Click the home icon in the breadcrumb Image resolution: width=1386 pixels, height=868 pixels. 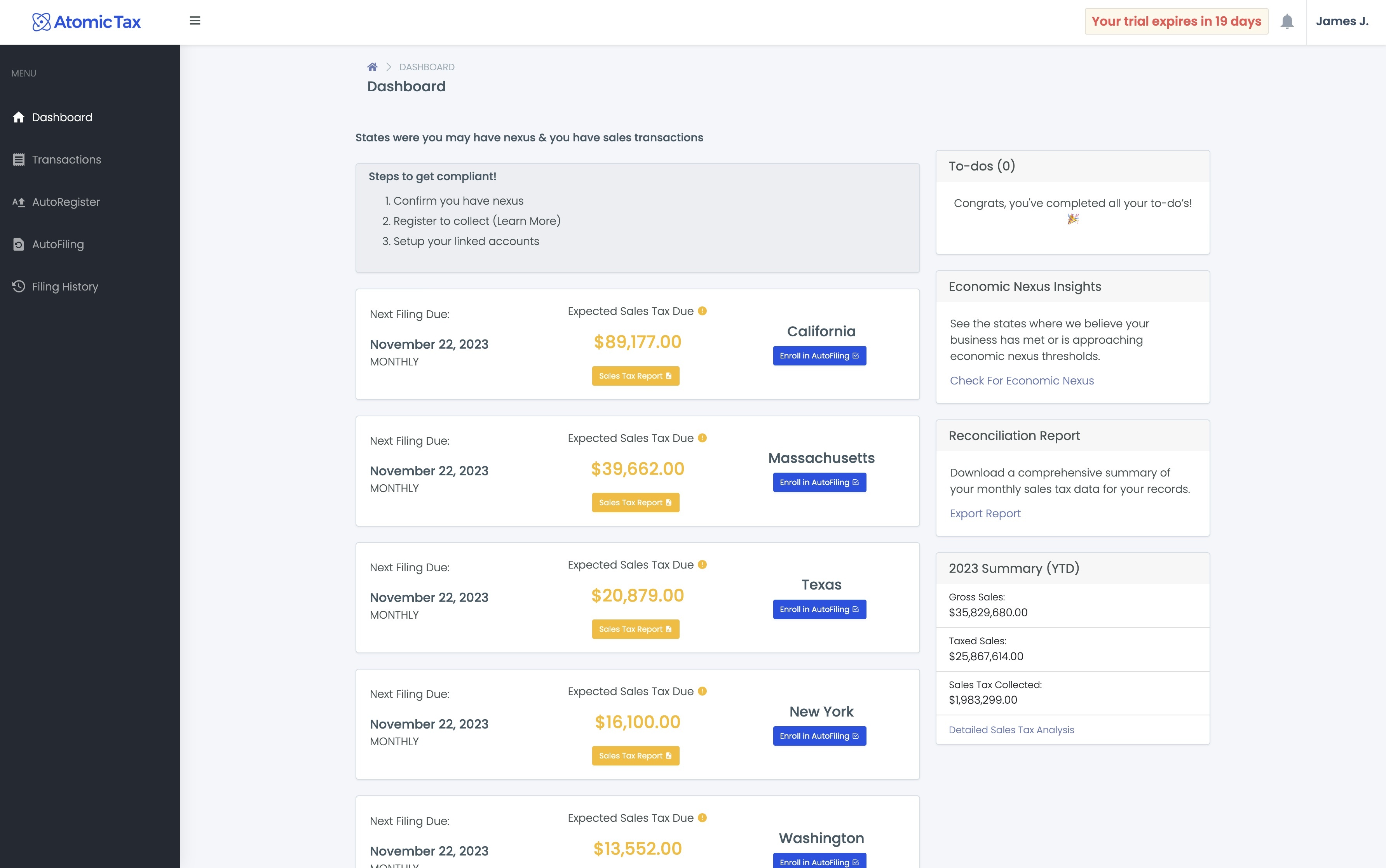point(372,66)
